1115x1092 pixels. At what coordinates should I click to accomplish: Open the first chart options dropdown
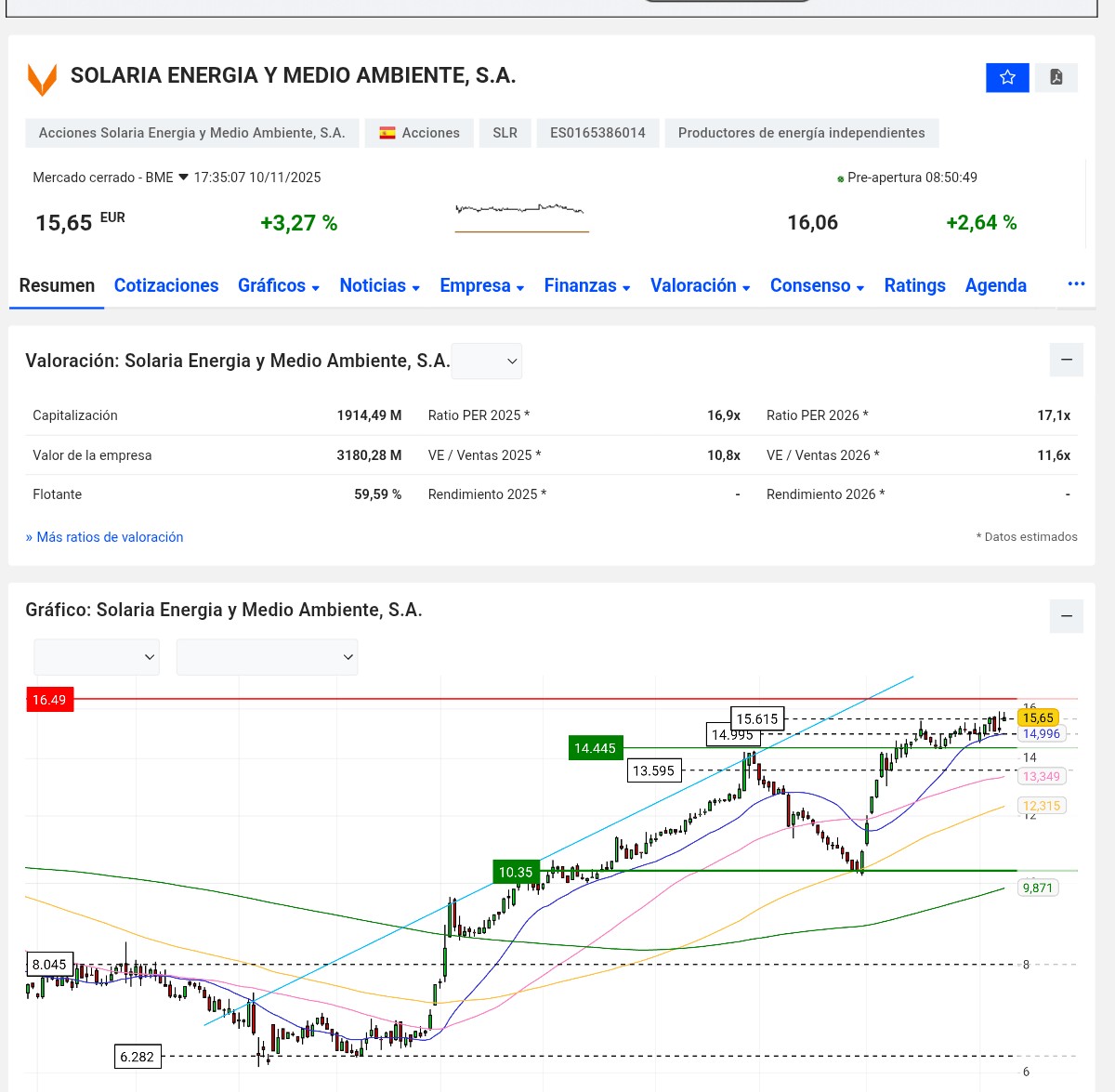[x=97, y=657]
